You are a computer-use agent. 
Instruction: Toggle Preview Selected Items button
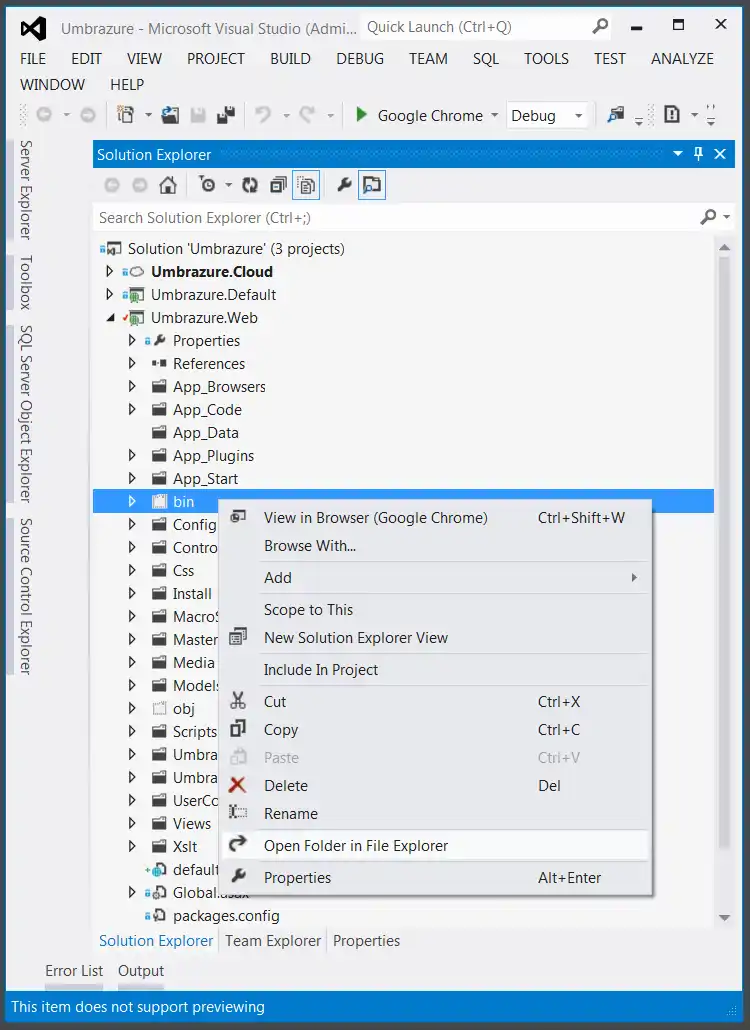pyautogui.click(x=372, y=185)
